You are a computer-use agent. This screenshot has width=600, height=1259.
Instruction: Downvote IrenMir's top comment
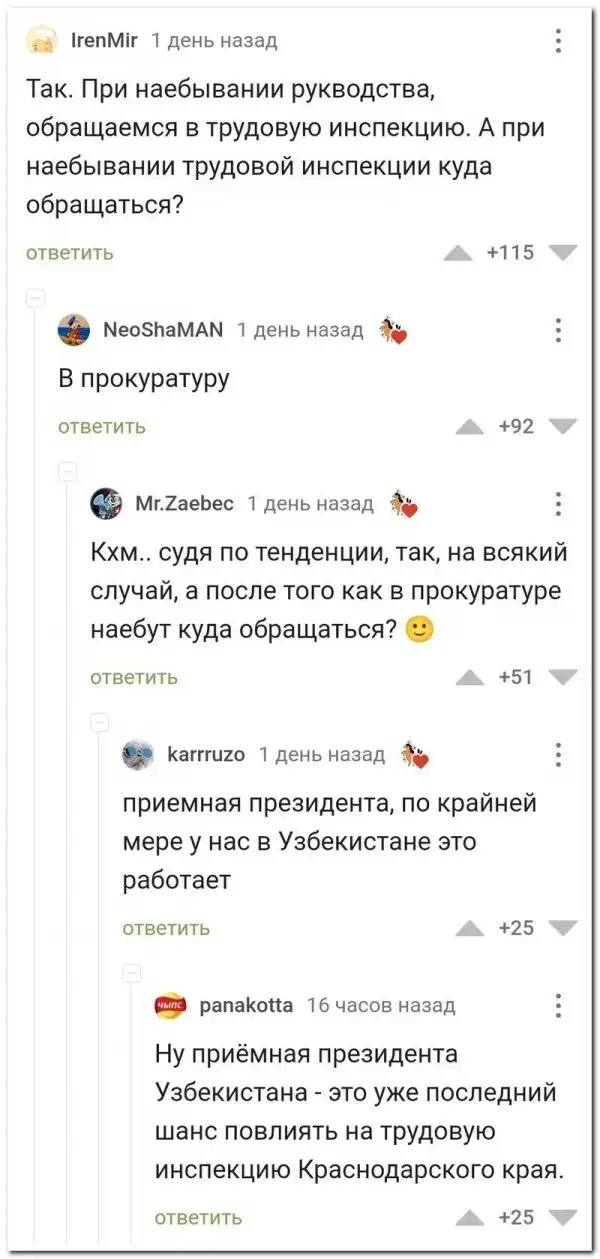(563, 252)
